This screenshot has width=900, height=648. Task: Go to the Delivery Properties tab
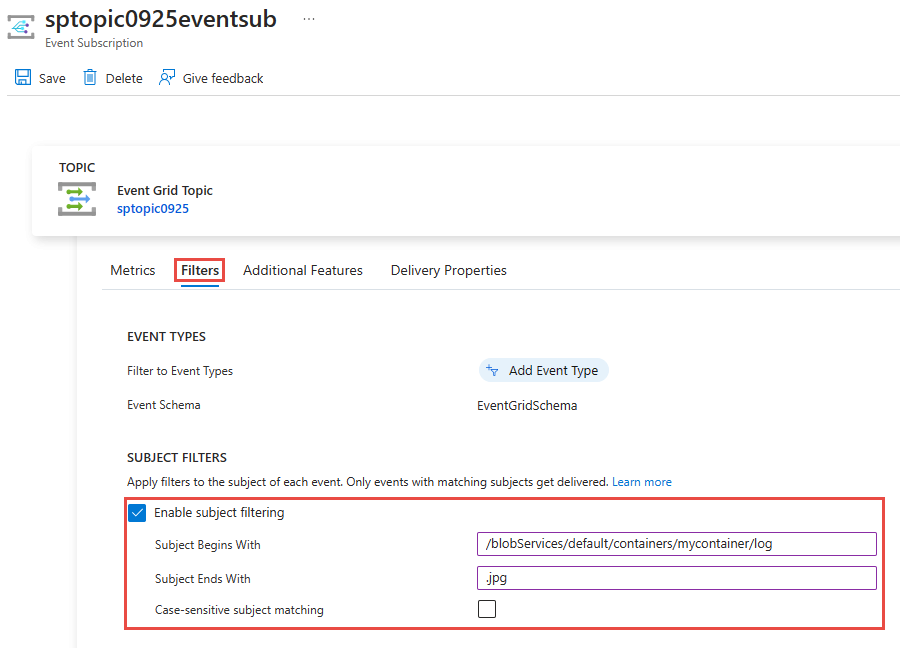(448, 270)
